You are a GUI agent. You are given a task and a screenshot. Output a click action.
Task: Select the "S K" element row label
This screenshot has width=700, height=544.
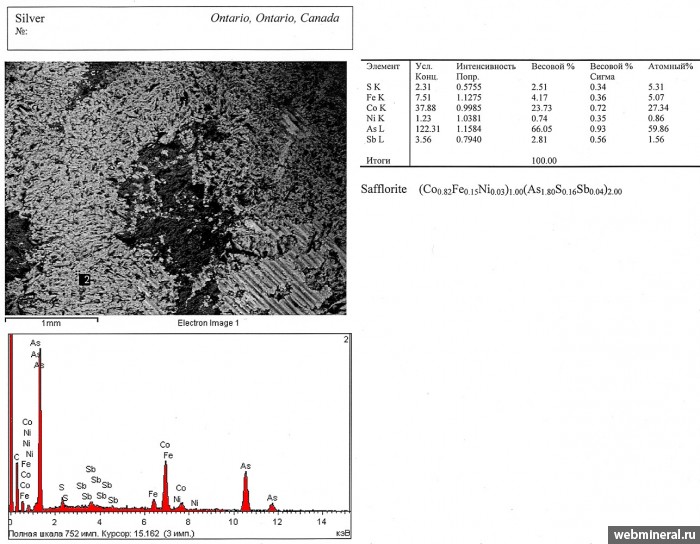coord(373,87)
